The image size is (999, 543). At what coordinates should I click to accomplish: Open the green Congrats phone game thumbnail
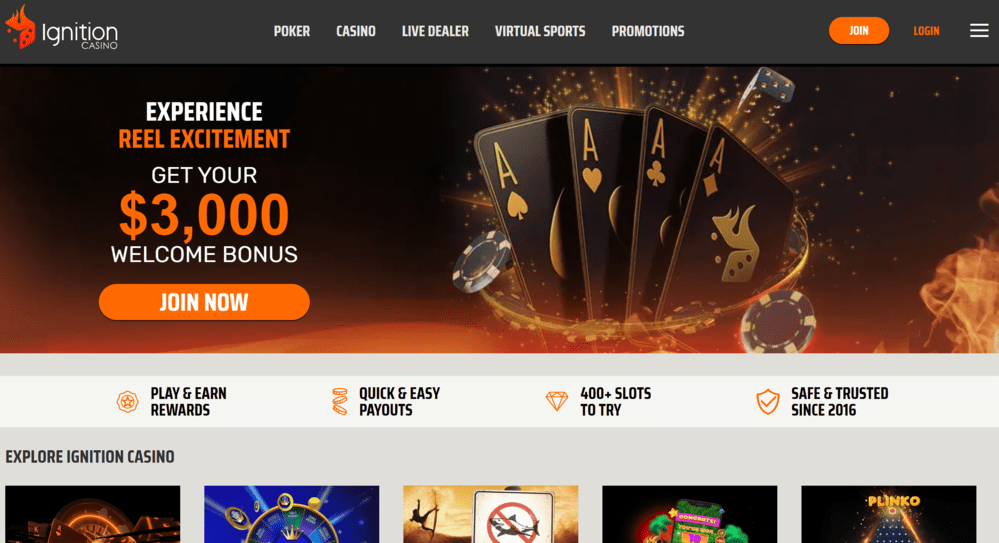tap(689, 514)
